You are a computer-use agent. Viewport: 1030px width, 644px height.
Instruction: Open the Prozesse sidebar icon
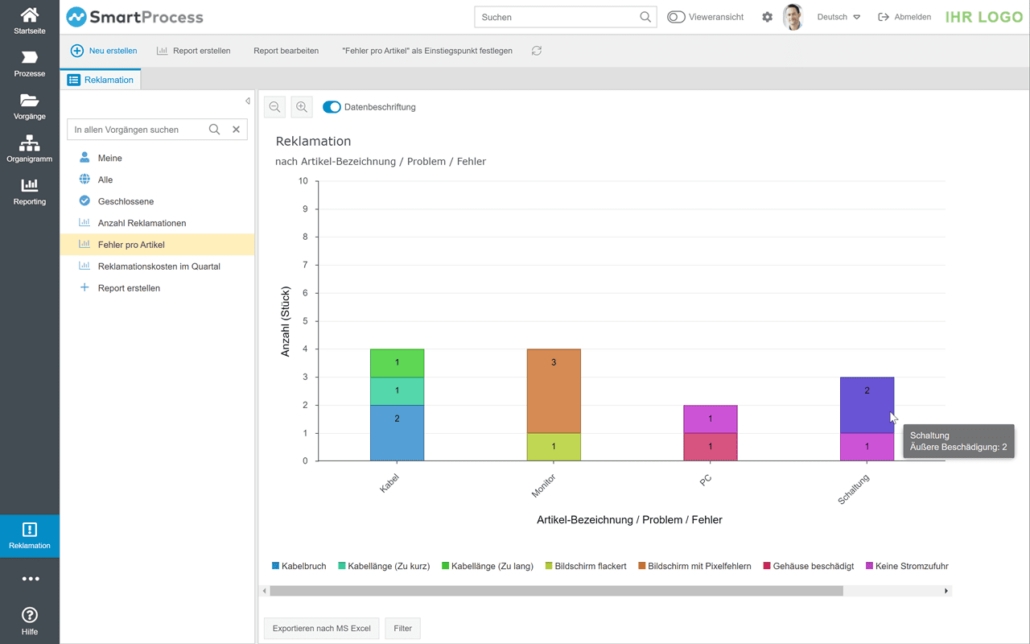pos(30,57)
